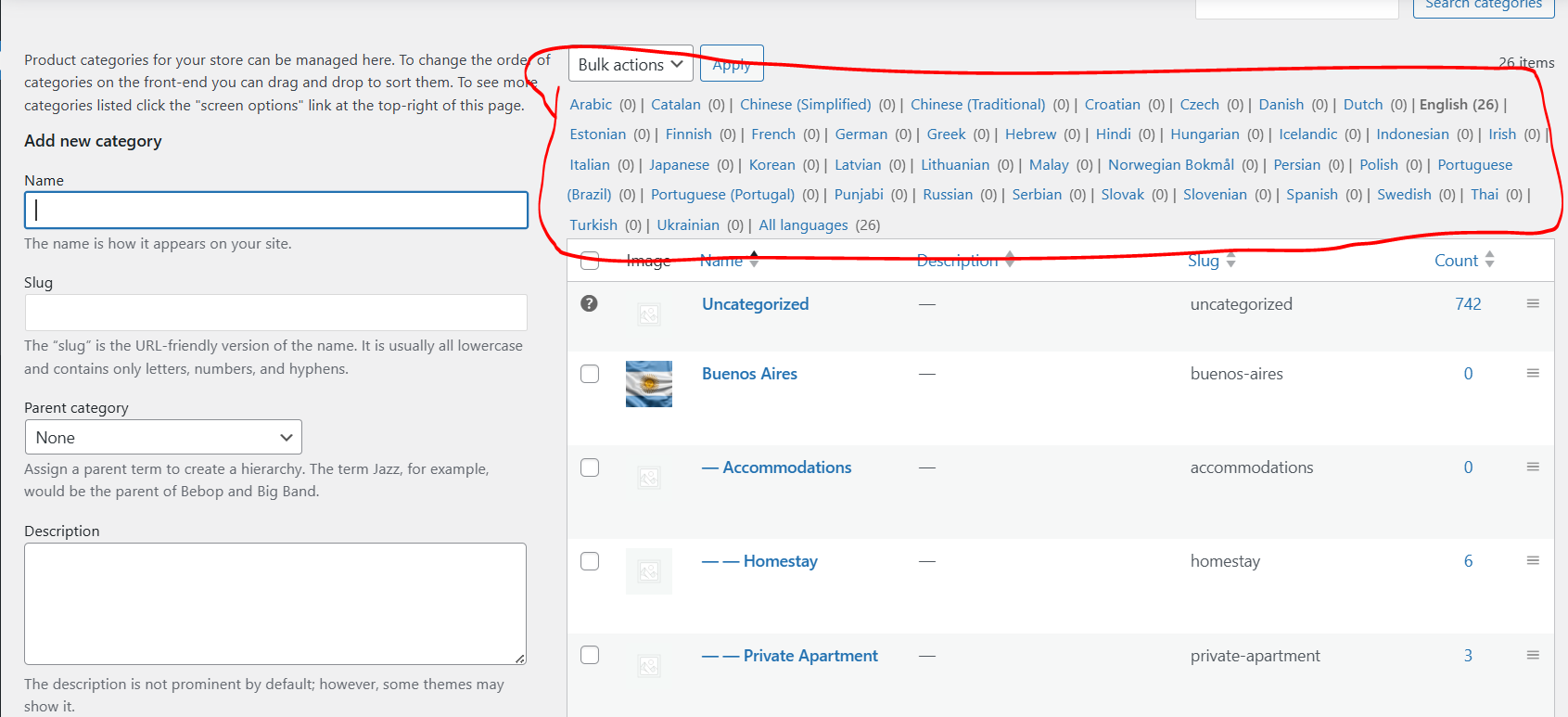Click the drag handle for Buenos Aires
Viewport: 1568px width, 717px height.
[1533, 373]
